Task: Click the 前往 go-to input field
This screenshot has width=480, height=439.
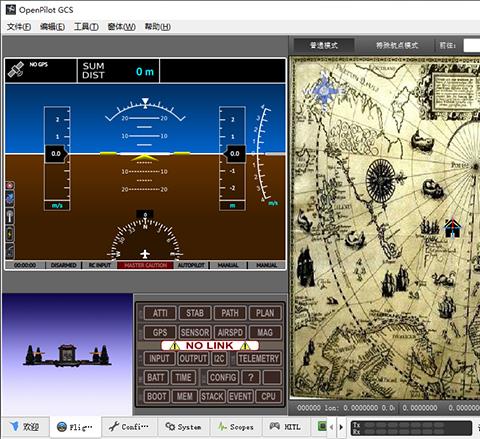Action: [472, 45]
